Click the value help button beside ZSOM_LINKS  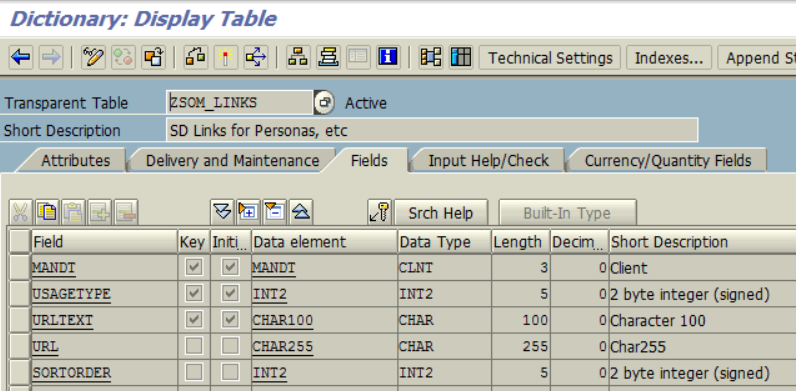[x=324, y=103]
